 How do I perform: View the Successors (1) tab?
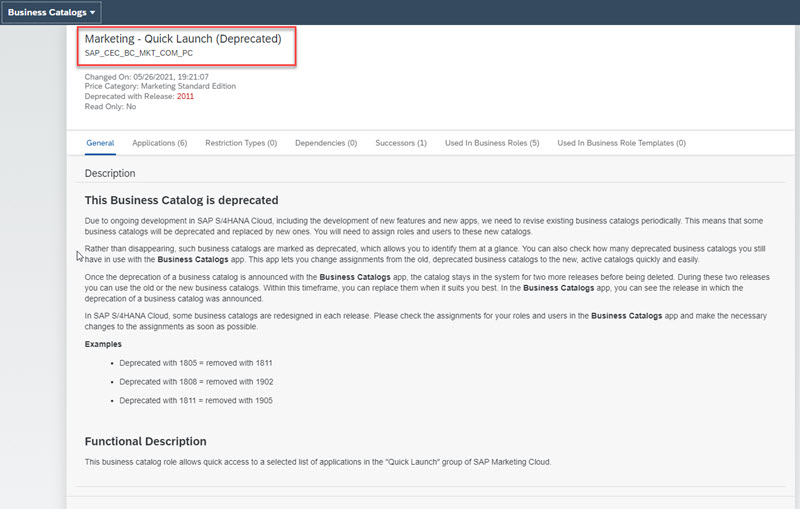401,143
